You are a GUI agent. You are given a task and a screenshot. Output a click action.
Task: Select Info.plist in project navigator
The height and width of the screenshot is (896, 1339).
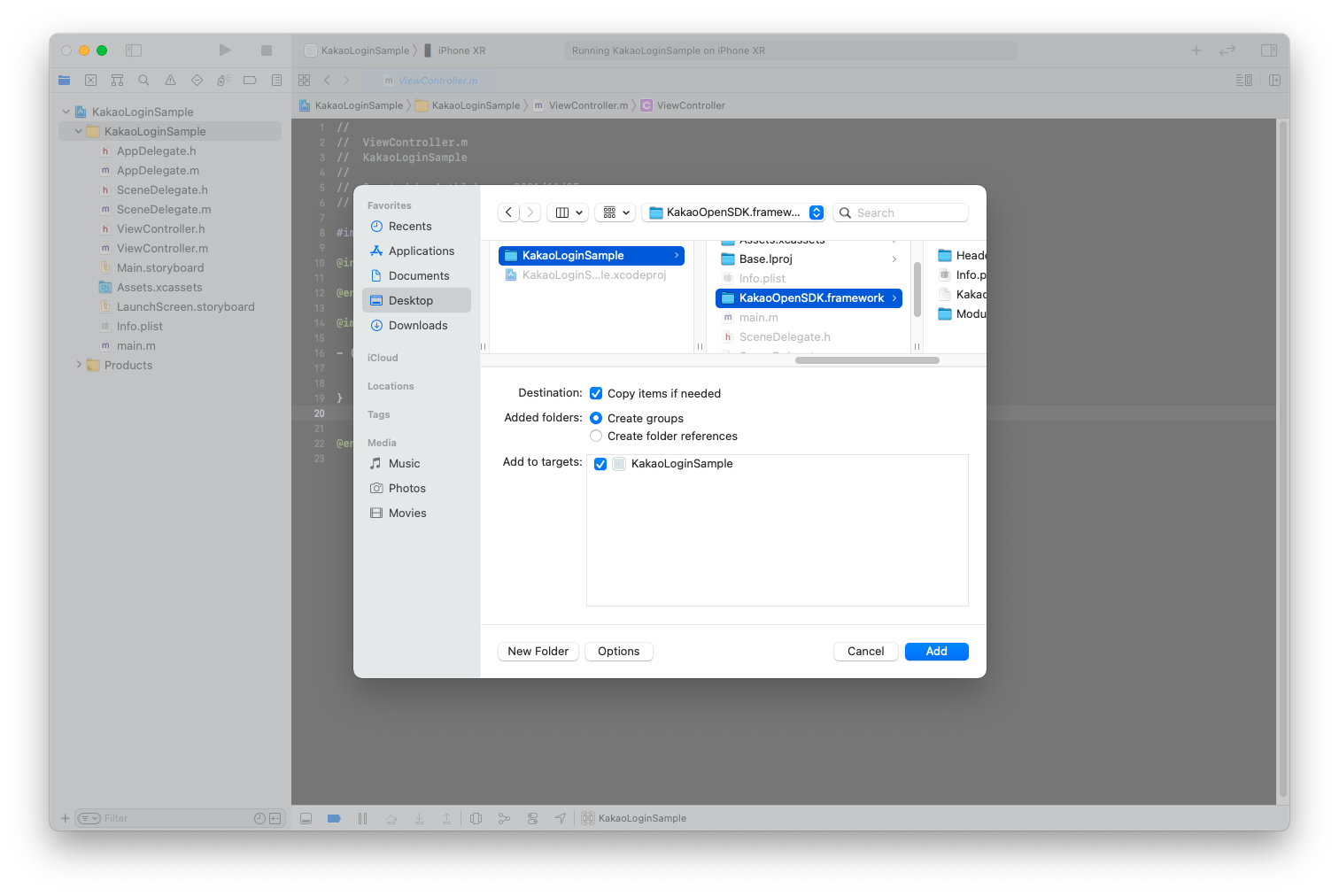coord(170,327)
